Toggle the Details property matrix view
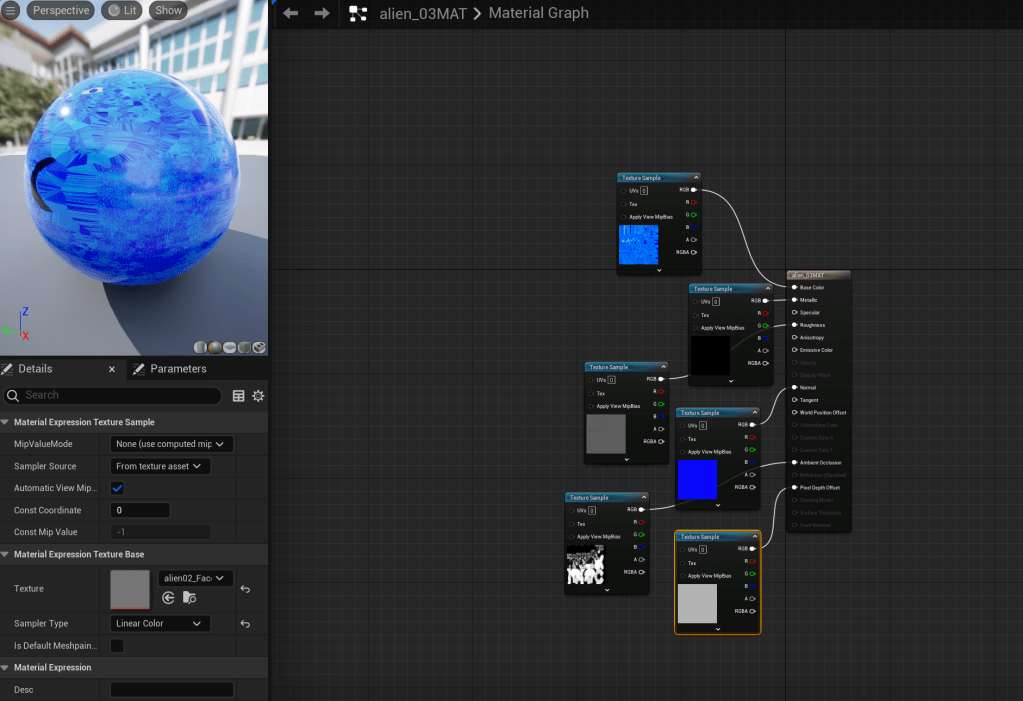 (238, 396)
